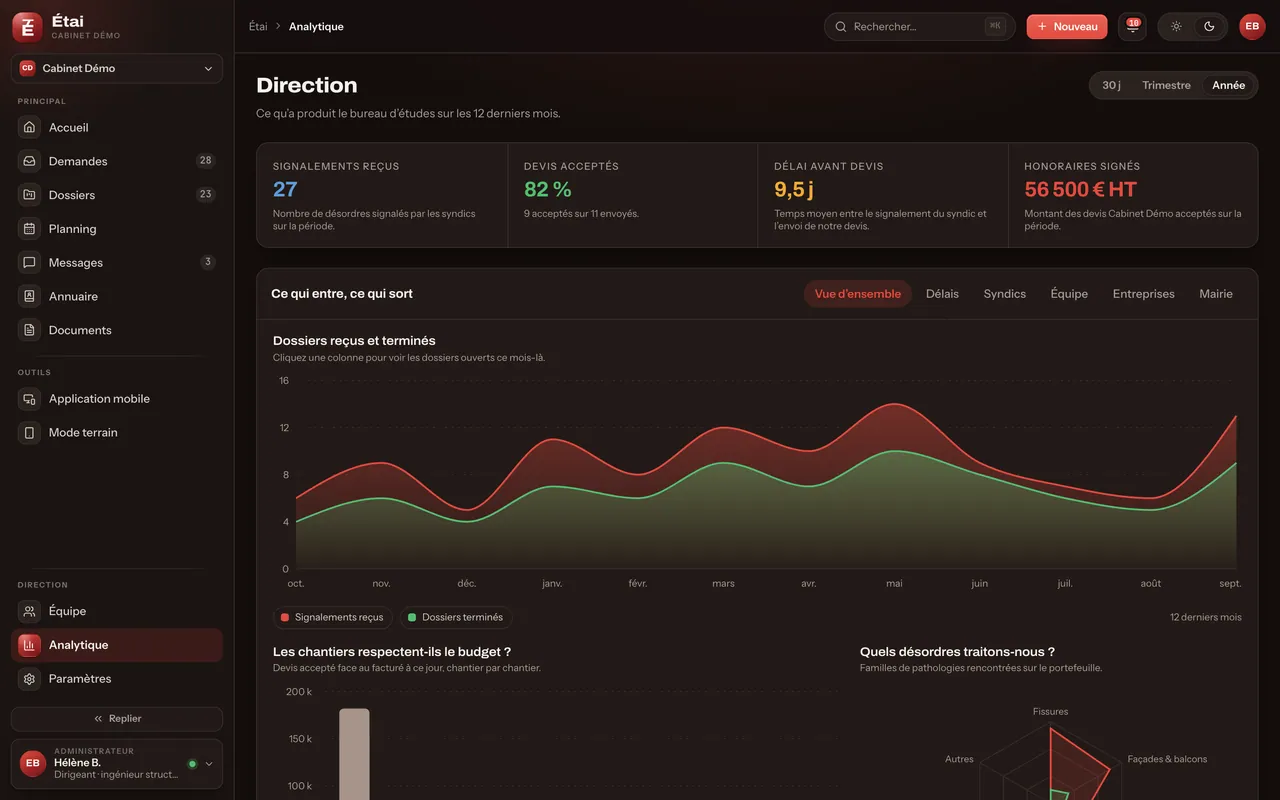Image resolution: width=1280 pixels, height=800 pixels.
Task: Switch to Entreprises tab
Action: pyautogui.click(x=1144, y=294)
